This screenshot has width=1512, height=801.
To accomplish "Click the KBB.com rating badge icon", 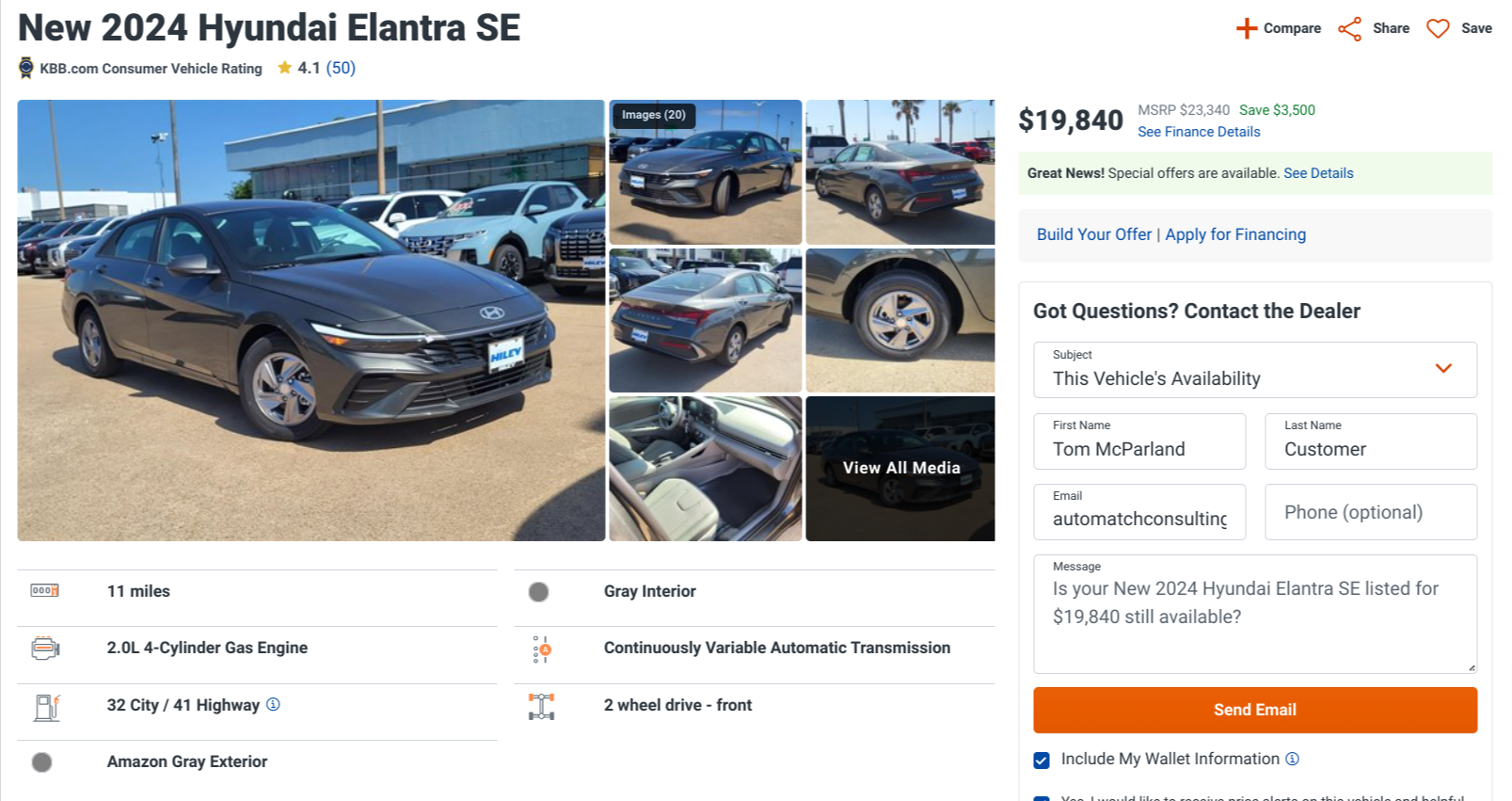I will tap(26, 68).
